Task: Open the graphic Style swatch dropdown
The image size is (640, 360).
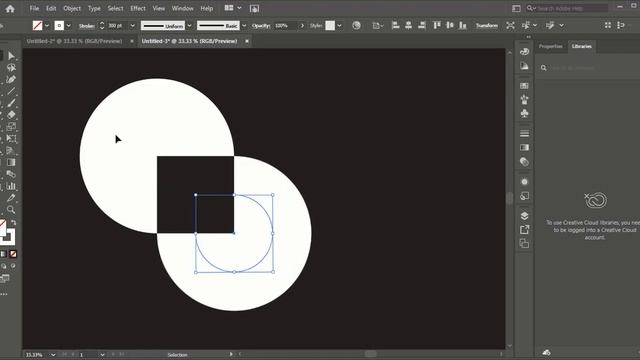Action: pos(339,26)
